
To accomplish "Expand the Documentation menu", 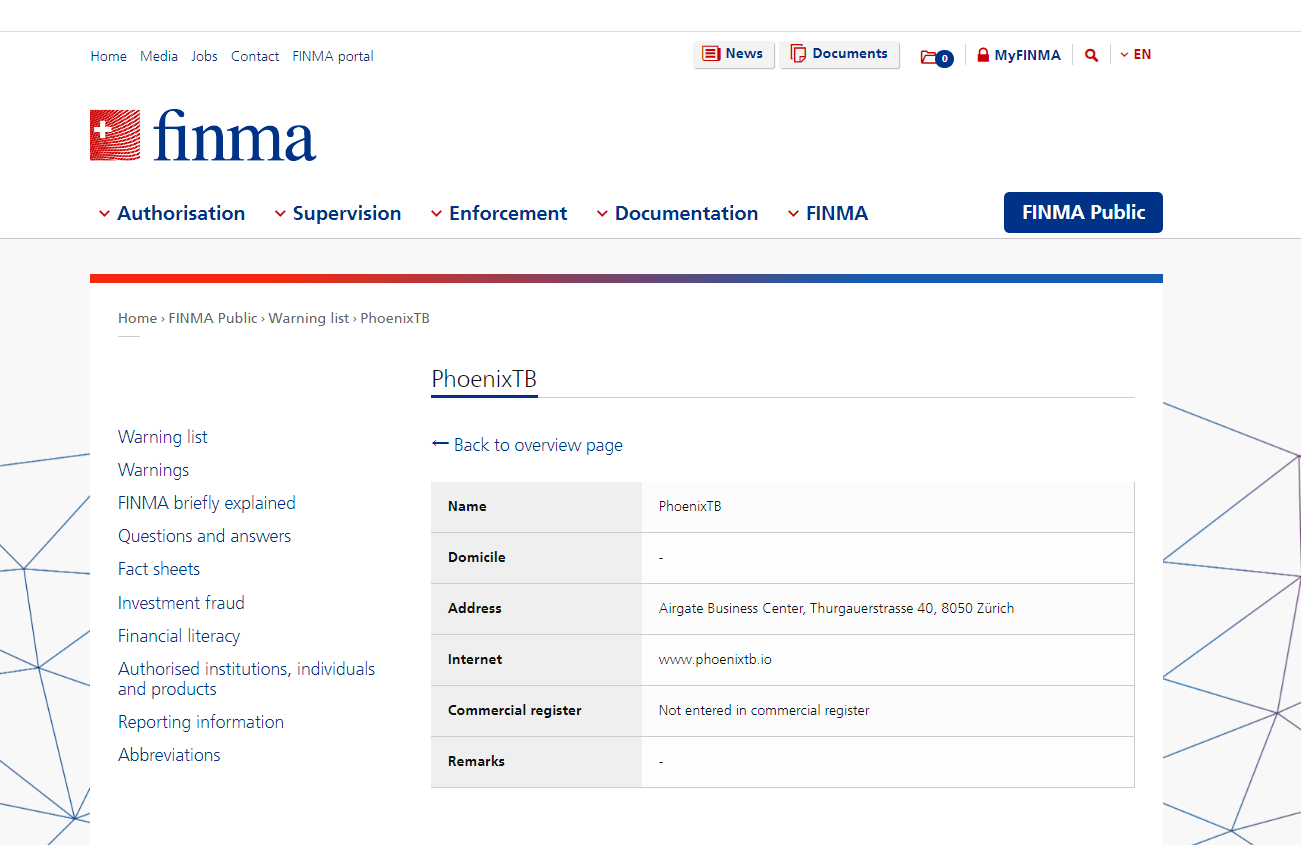I will click(x=677, y=213).
